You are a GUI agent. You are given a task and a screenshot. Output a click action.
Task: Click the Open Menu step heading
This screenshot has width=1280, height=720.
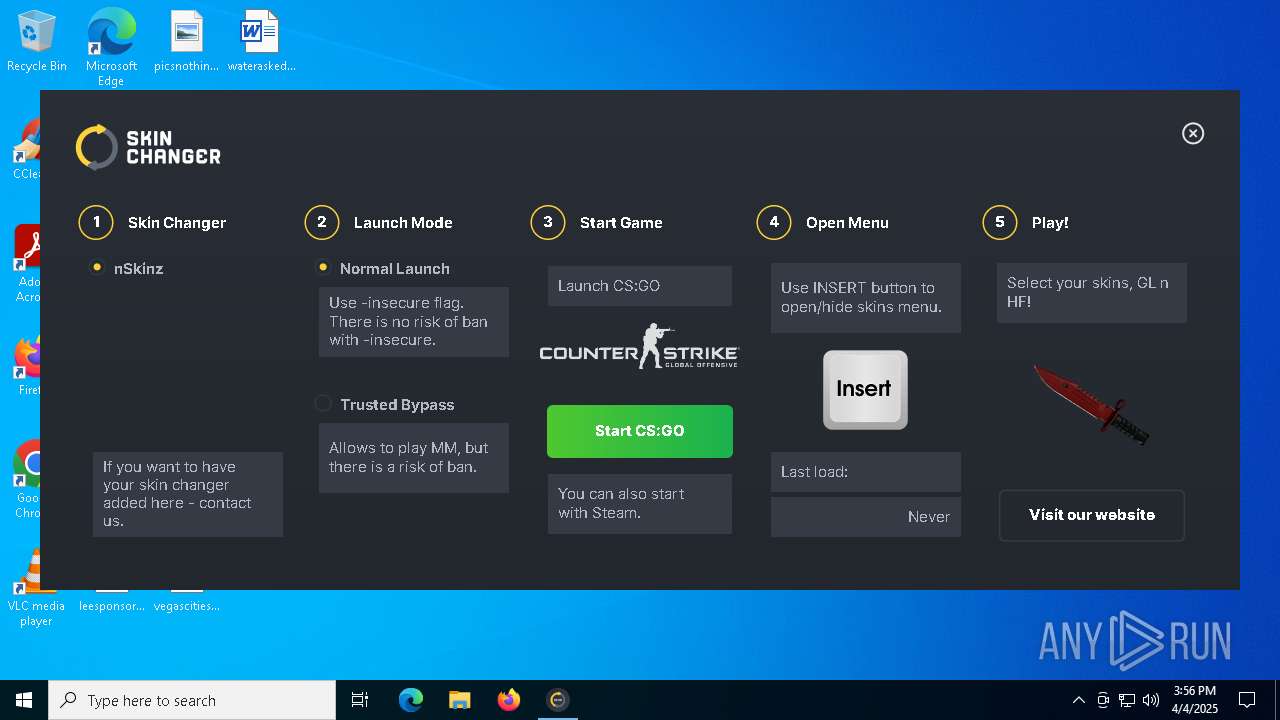pyautogui.click(x=847, y=223)
